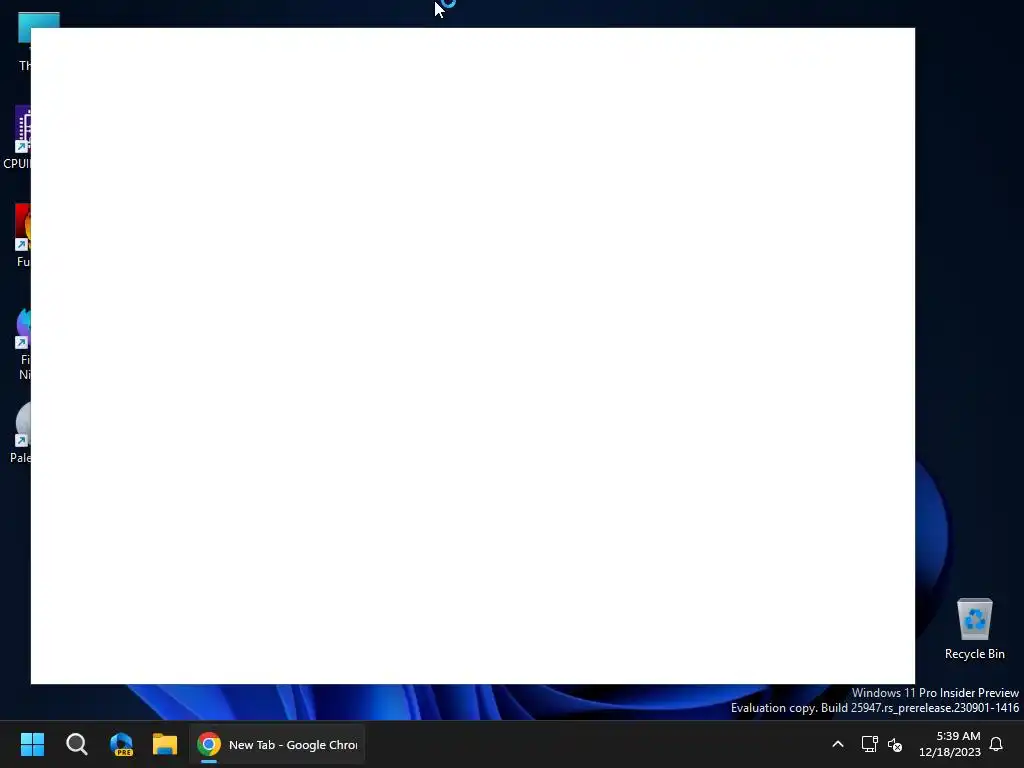1024x768 pixels.
Task: Open the clock showing 5:39 AM
Action: [x=950, y=744]
